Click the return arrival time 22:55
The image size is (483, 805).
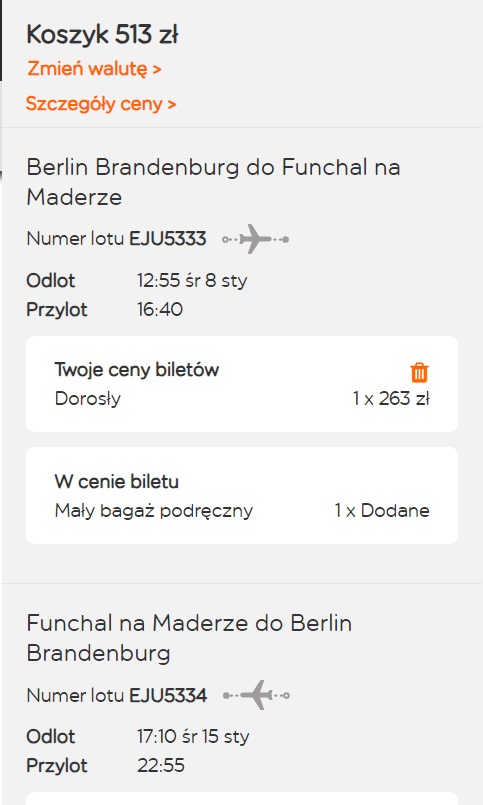[x=161, y=765]
